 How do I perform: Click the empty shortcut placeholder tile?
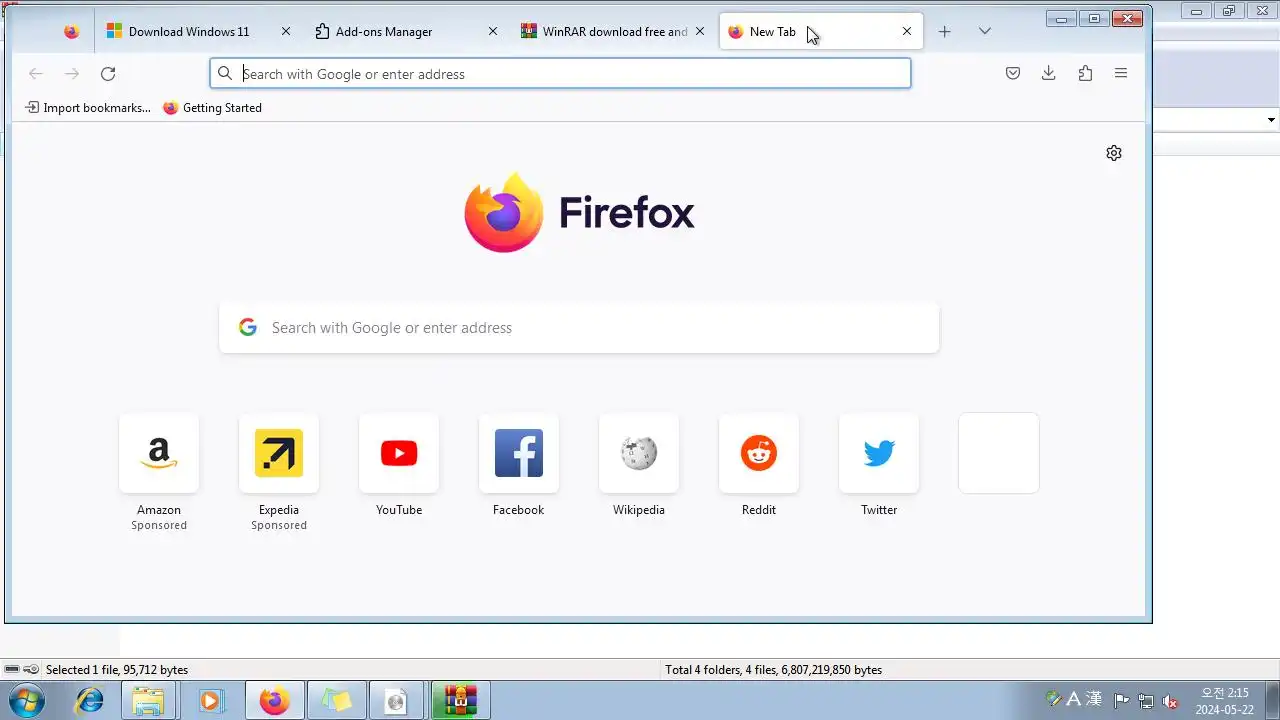999,453
